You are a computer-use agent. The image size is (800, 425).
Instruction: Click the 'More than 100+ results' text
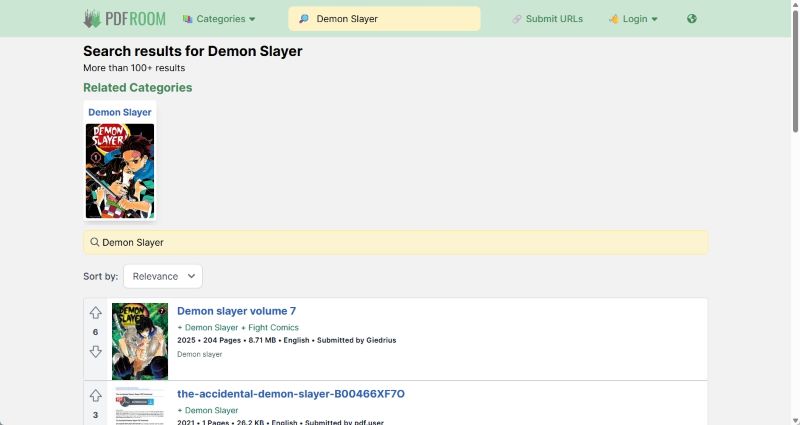(x=134, y=68)
